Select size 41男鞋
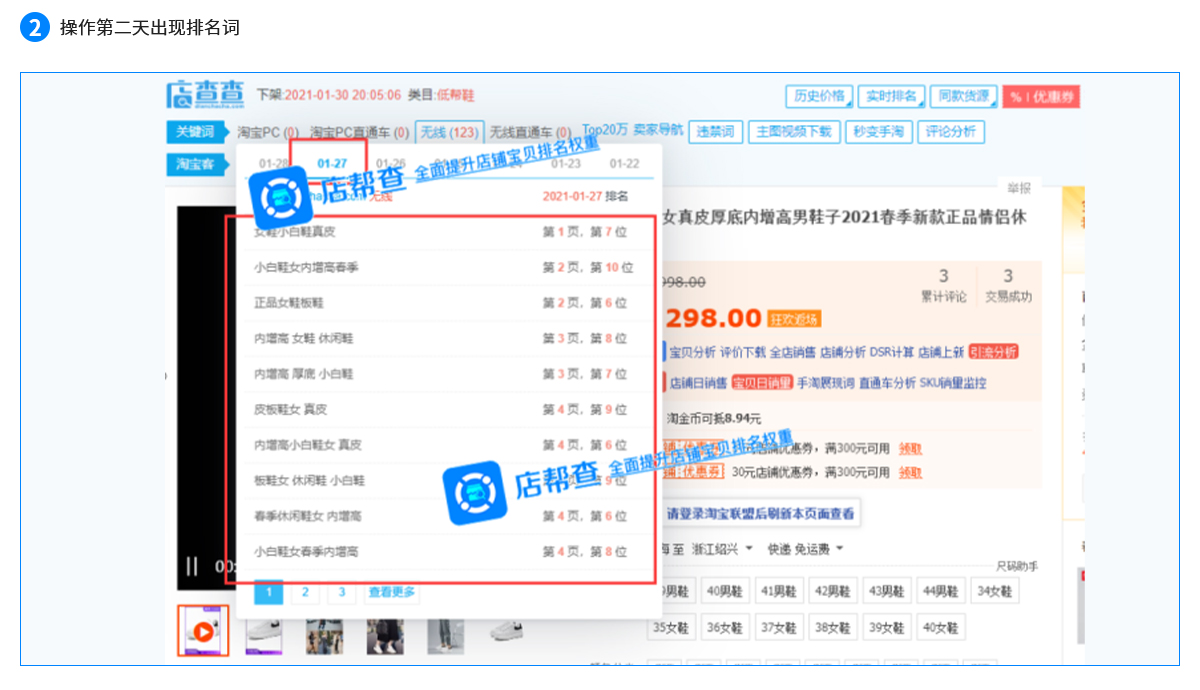The height and width of the screenshot is (690, 1200). 780,591
